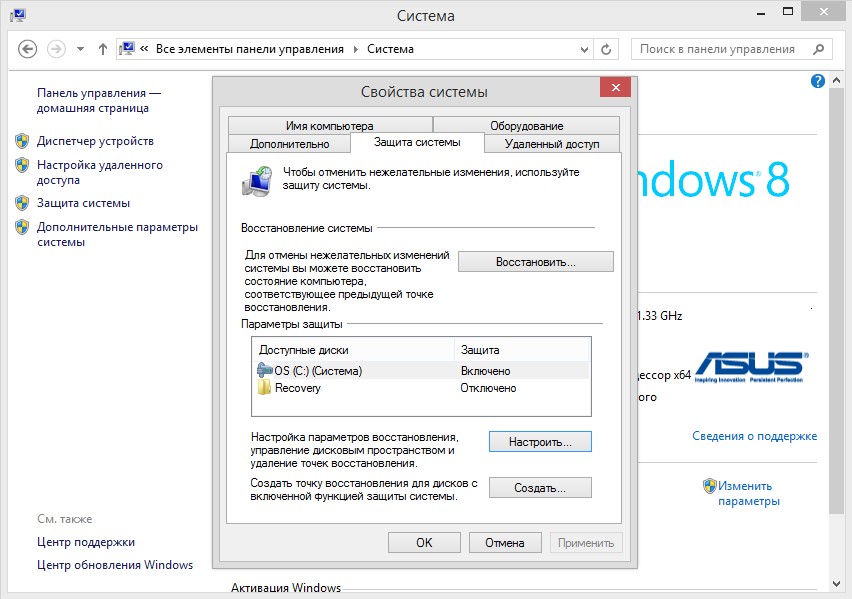
Task: Click main window scrollbar down arrow
Action: click(836, 584)
